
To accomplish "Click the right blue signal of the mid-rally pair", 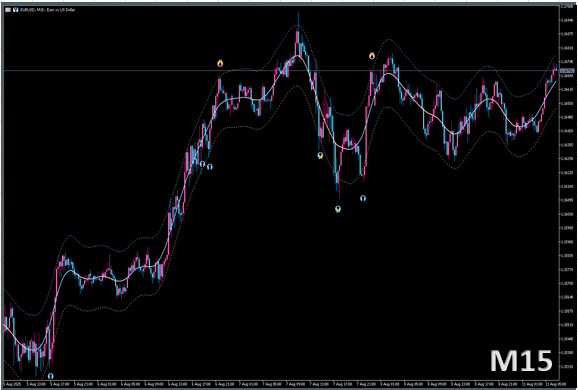I will pyautogui.click(x=210, y=167).
